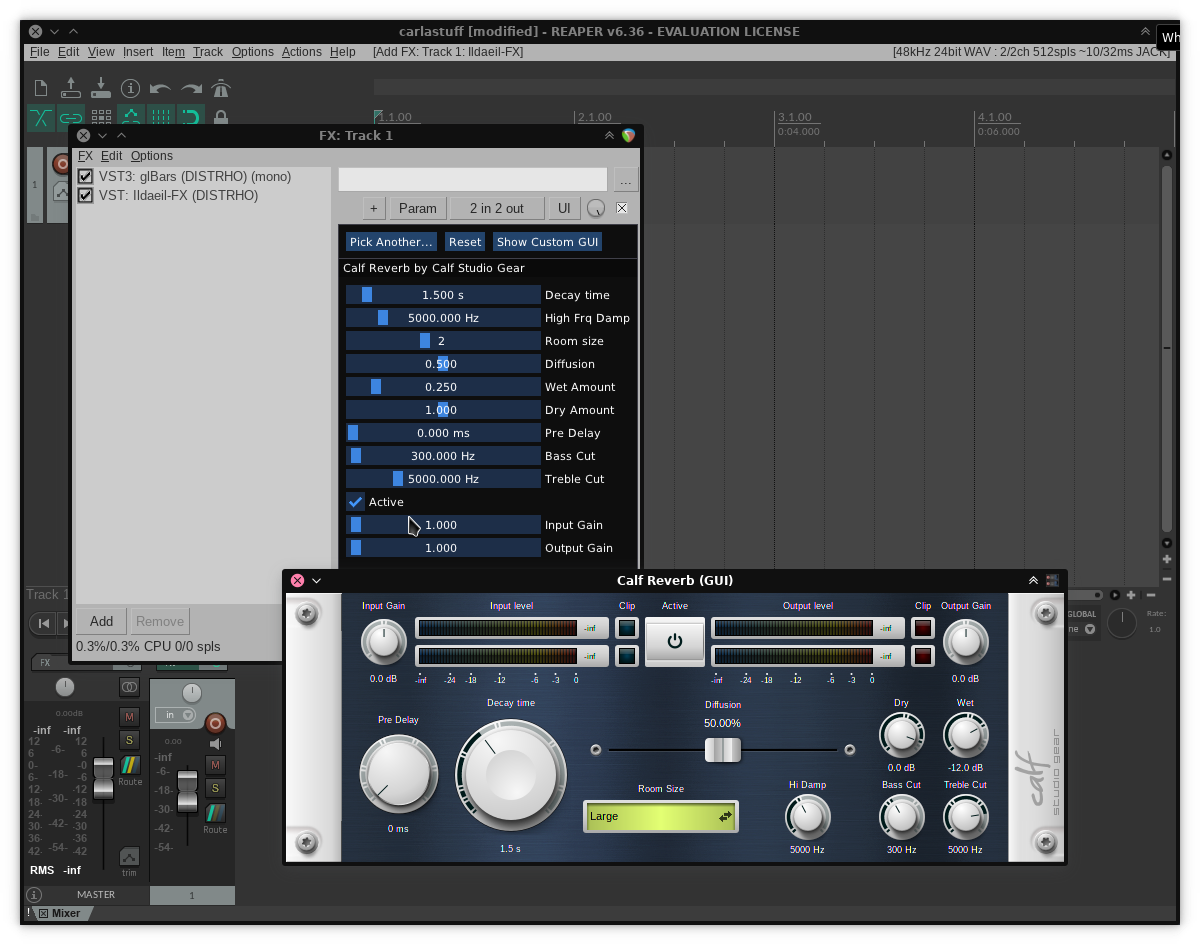Solo track 1 in the mixer
The width and height of the screenshot is (1200, 945).
pyautogui.click(x=215, y=788)
